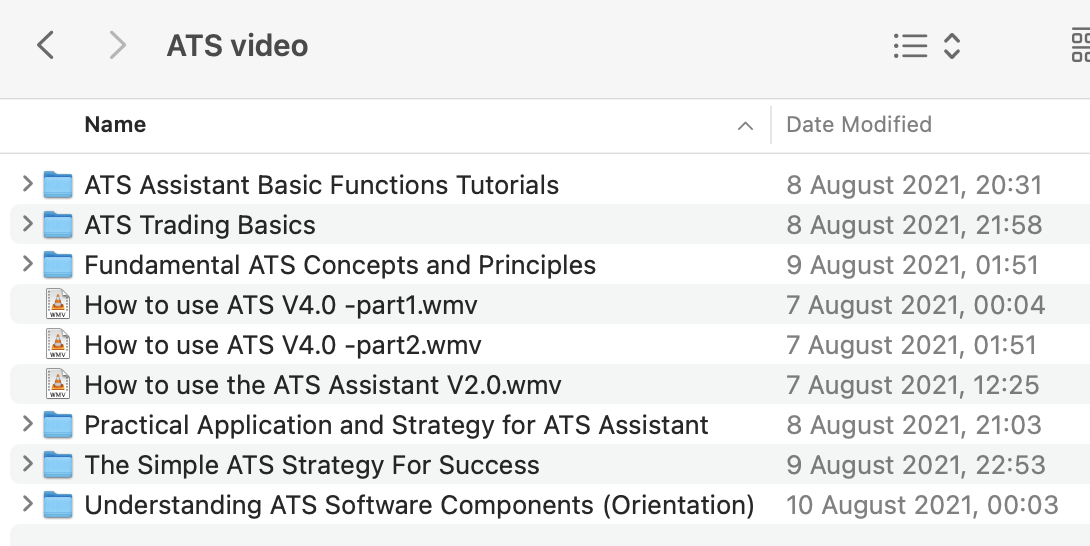This screenshot has width=1090, height=546.
Task: Select Understanding ATS Software Components row
Action: [x=419, y=505]
